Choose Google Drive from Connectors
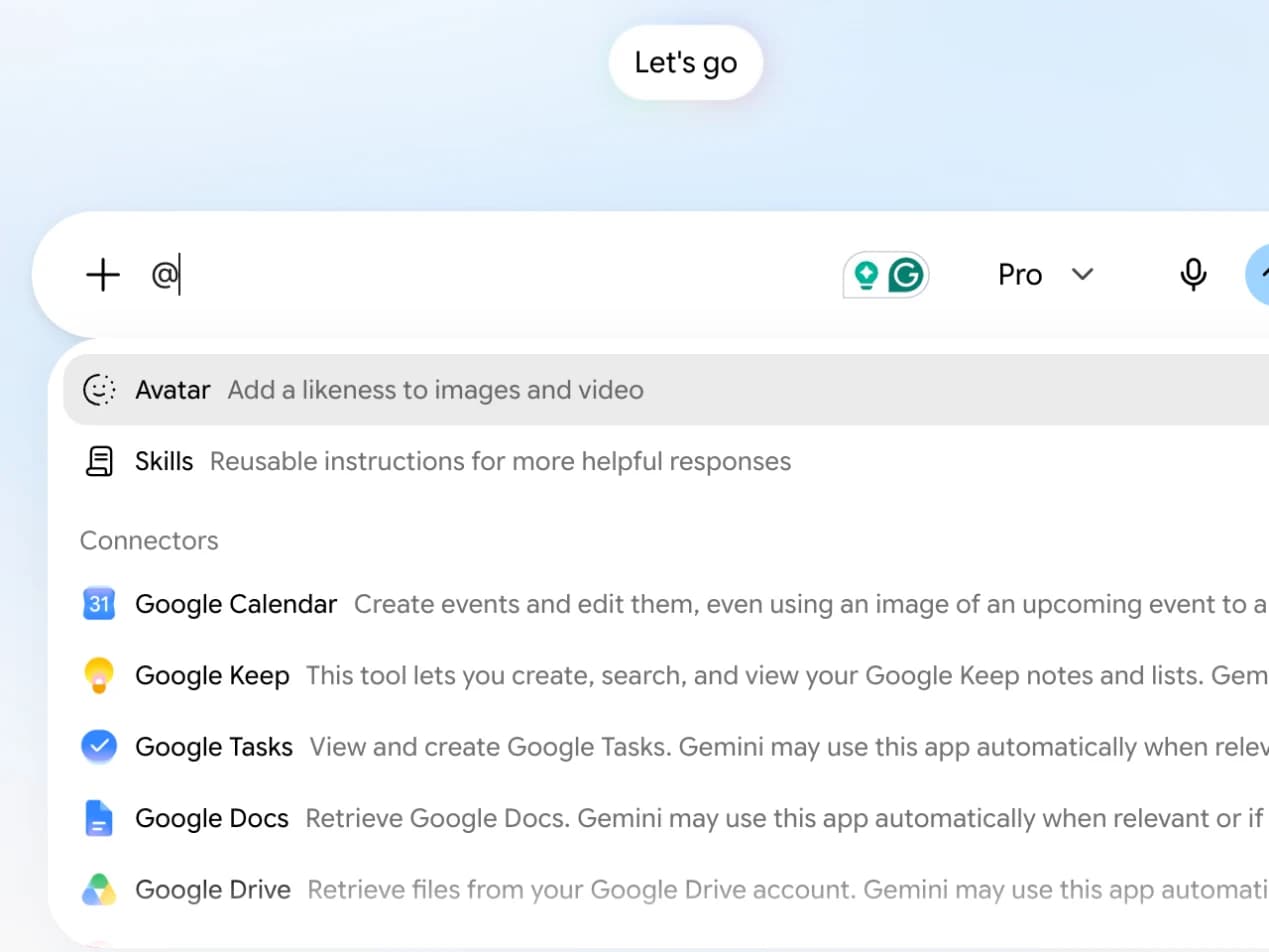The width and height of the screenshot is (1269, 952). [x=666, y=890]
